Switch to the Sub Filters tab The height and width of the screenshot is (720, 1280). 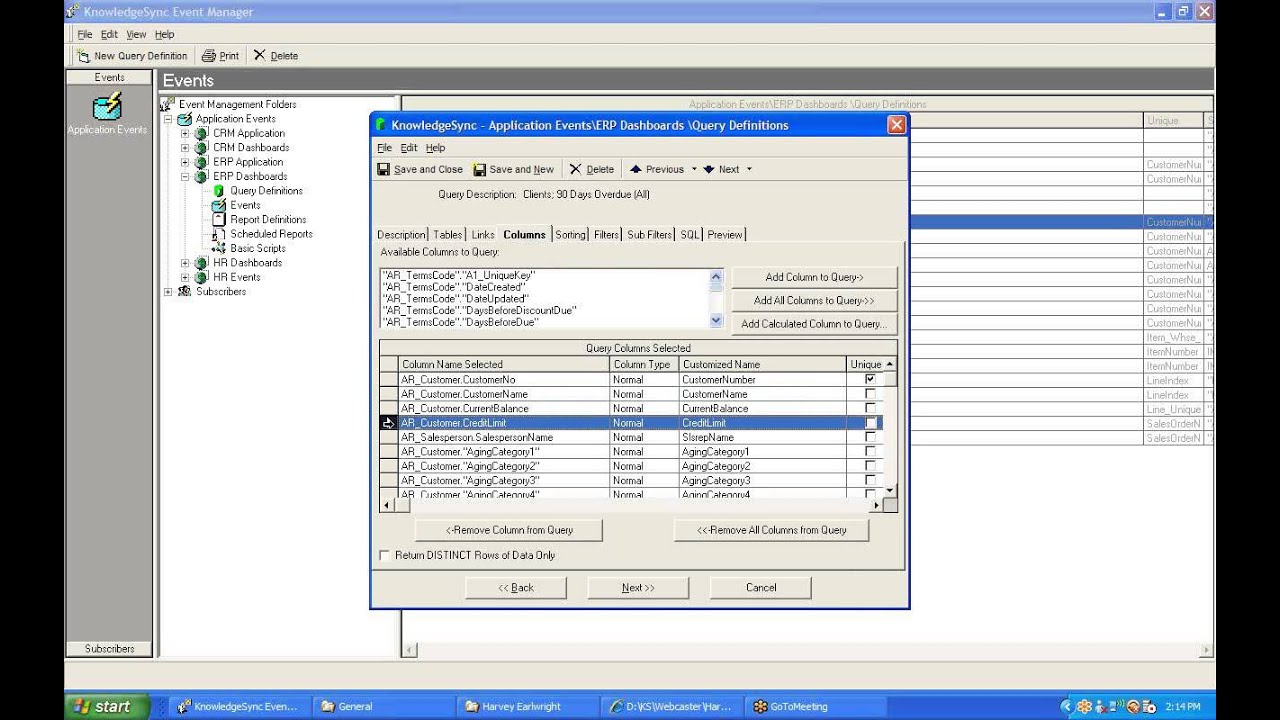pos(650,235)
